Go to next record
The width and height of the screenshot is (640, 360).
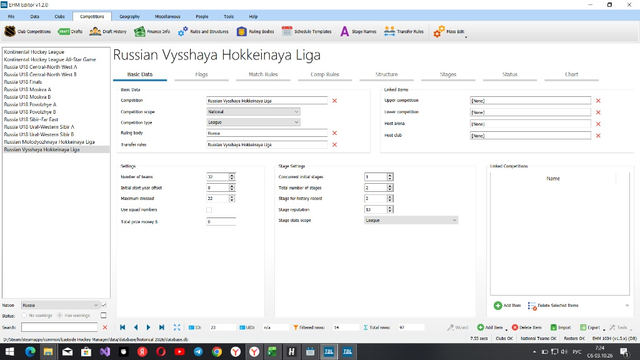coord(149,327)
